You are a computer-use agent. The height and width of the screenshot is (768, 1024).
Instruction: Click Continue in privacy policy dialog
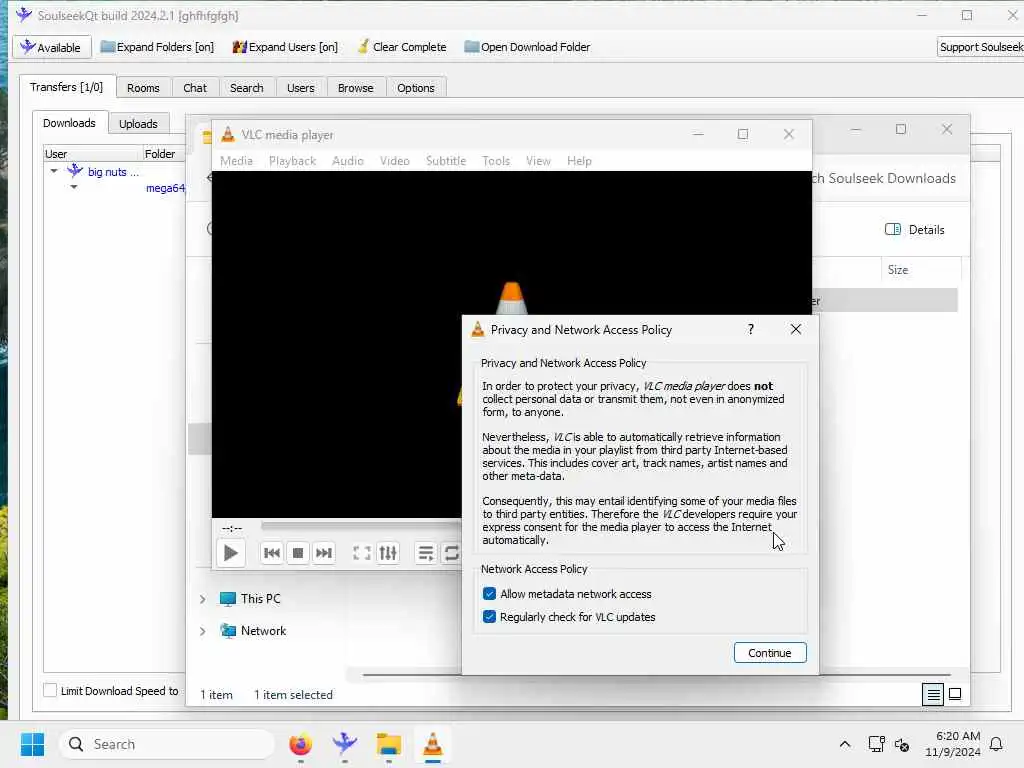770,652
